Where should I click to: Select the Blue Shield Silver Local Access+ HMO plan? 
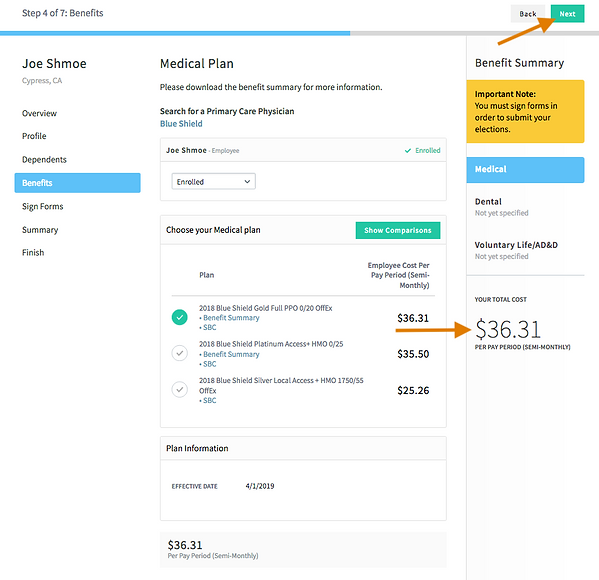180,390
